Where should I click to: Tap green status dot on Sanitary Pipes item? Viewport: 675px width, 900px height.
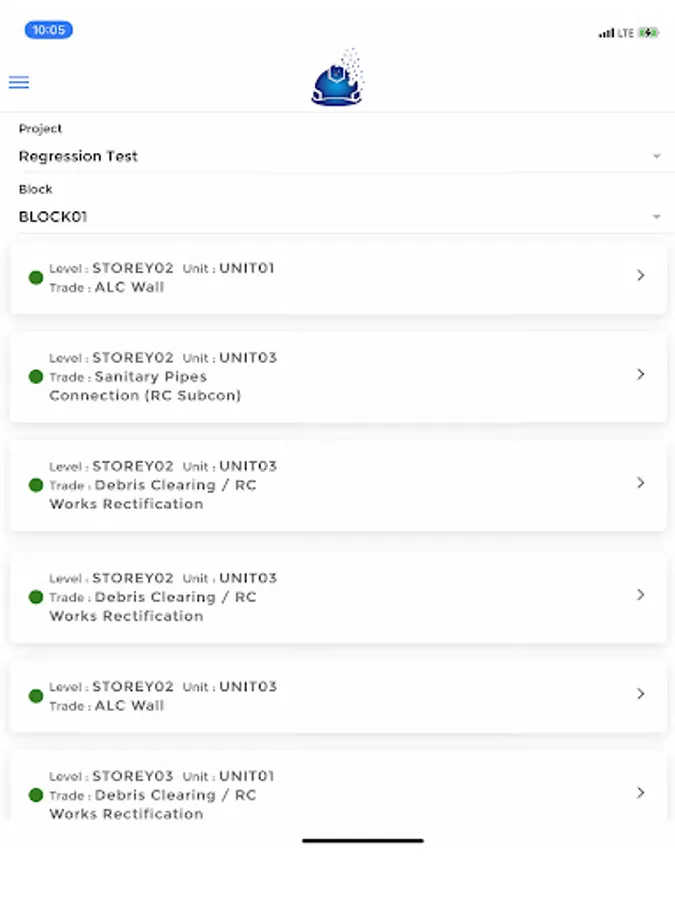[x=36, y=377]
